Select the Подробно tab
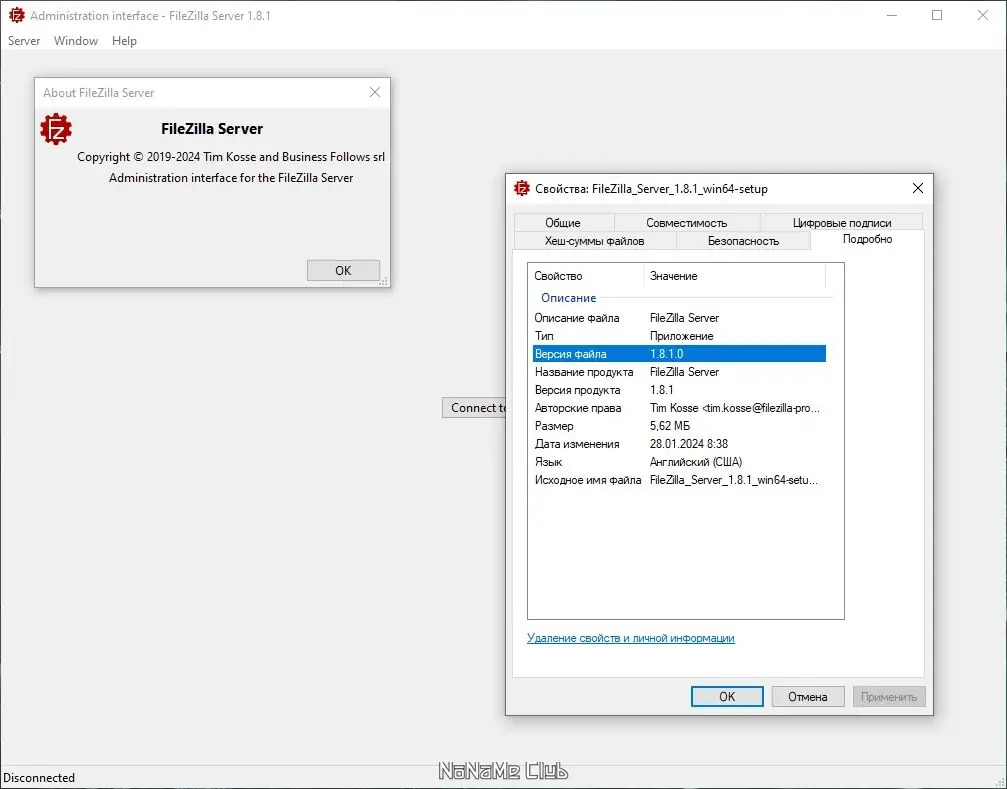This screenshot has height=789, width=1007. 868,239
